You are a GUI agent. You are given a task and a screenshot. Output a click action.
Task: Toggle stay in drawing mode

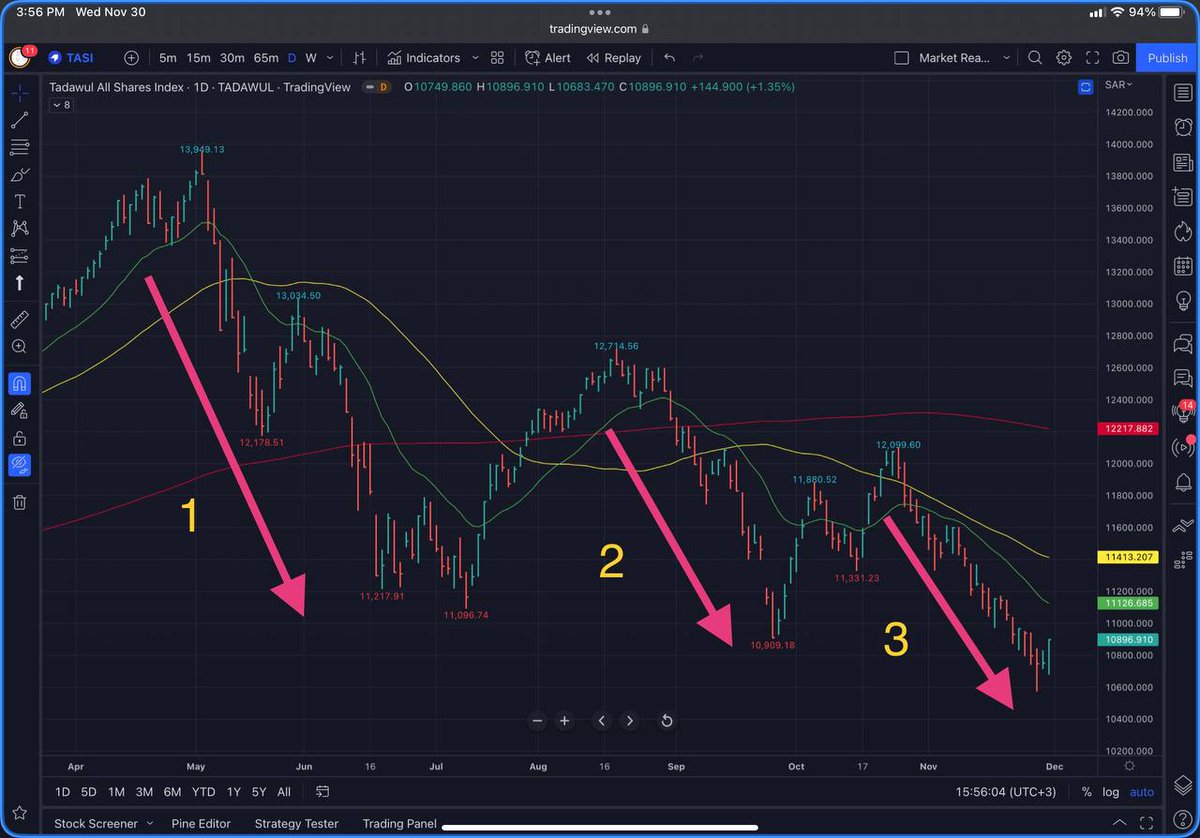[x=19, y=410]
